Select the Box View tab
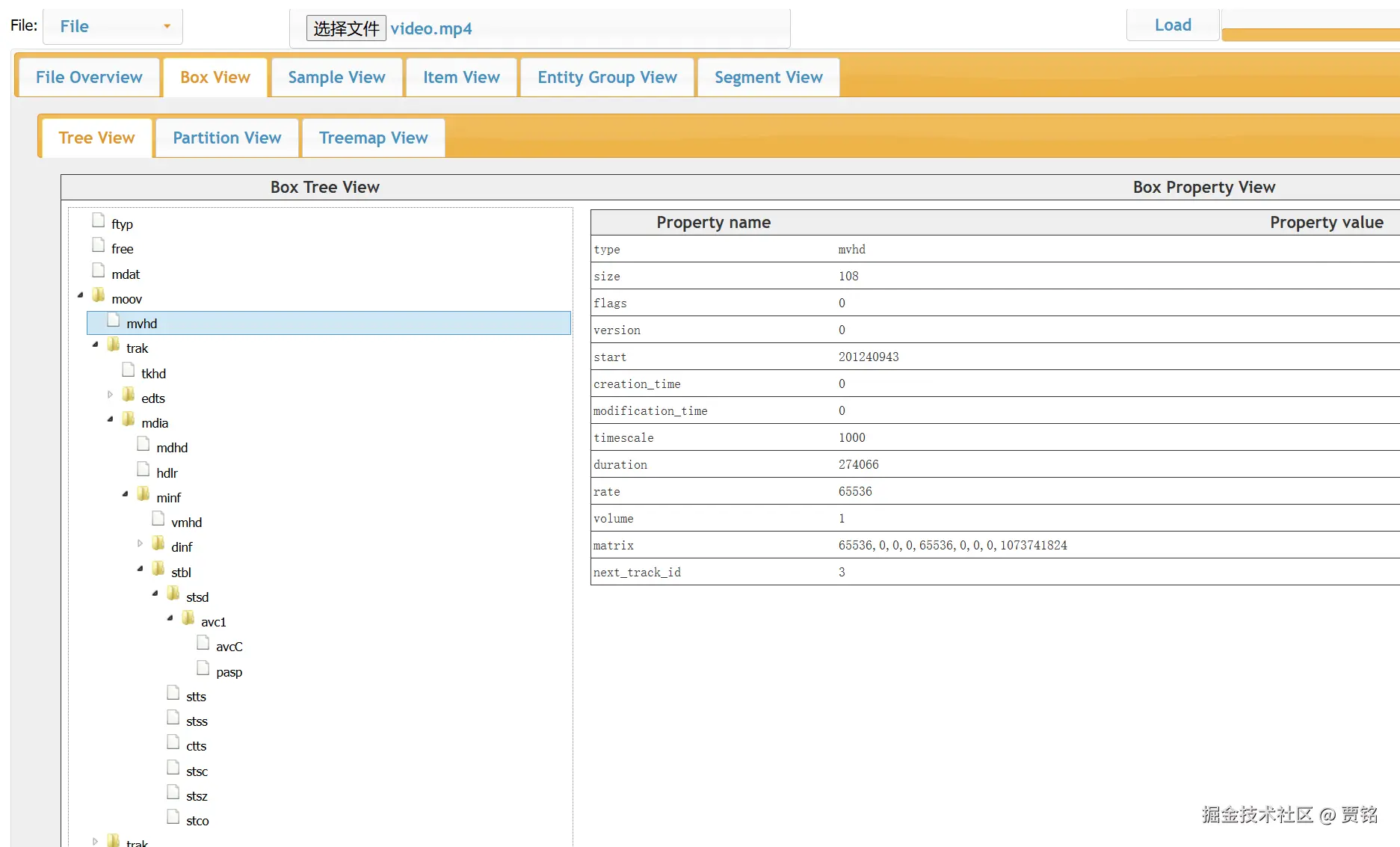The image size is (1400, 847). coord(215,77)
